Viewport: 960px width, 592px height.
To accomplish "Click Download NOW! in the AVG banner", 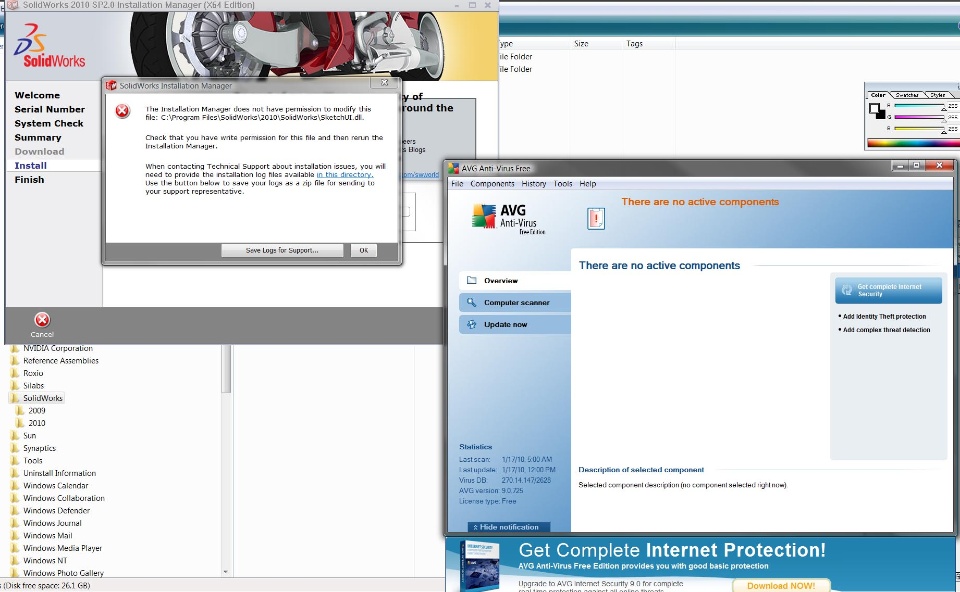I will pyautogui.click(x=781, y=586).
